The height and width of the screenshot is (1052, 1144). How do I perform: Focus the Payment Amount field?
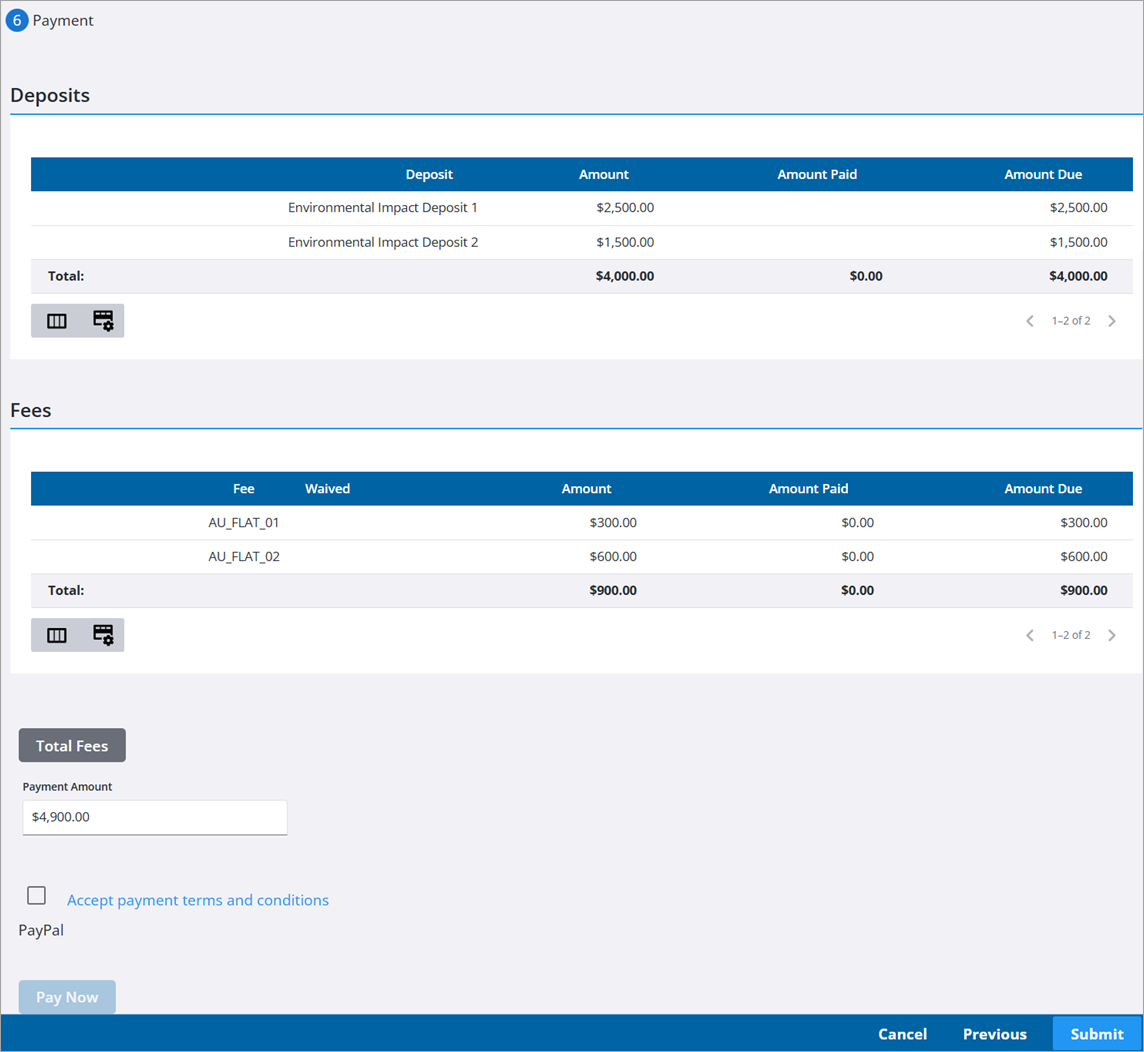click(155, 817)
